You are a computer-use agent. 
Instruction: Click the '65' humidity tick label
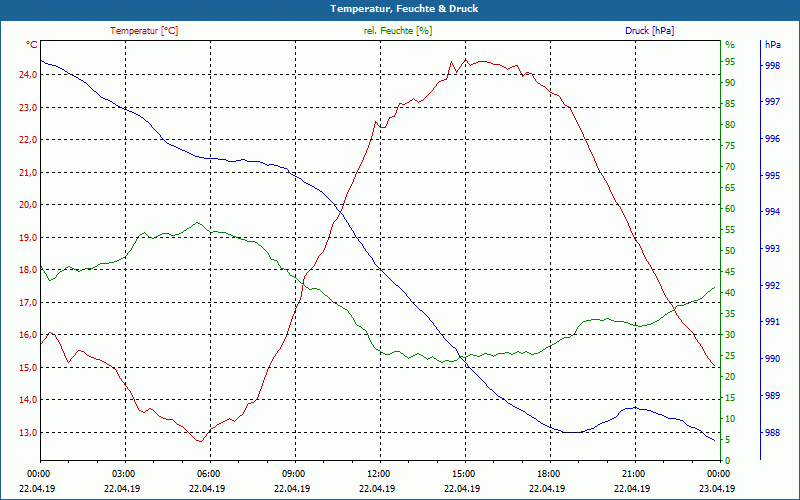(x=730, y=188)
